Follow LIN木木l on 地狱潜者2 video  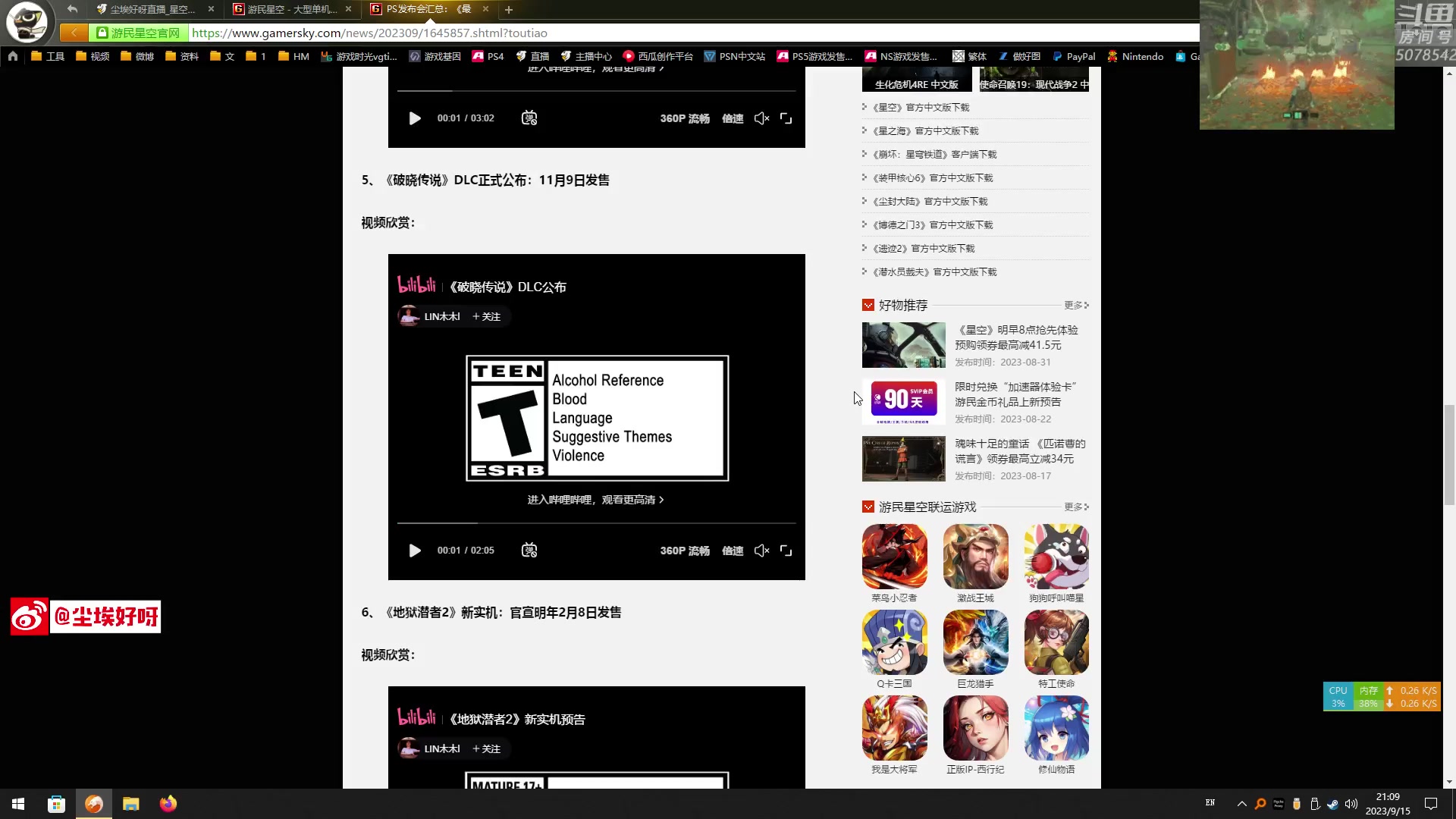coord(486,748)
